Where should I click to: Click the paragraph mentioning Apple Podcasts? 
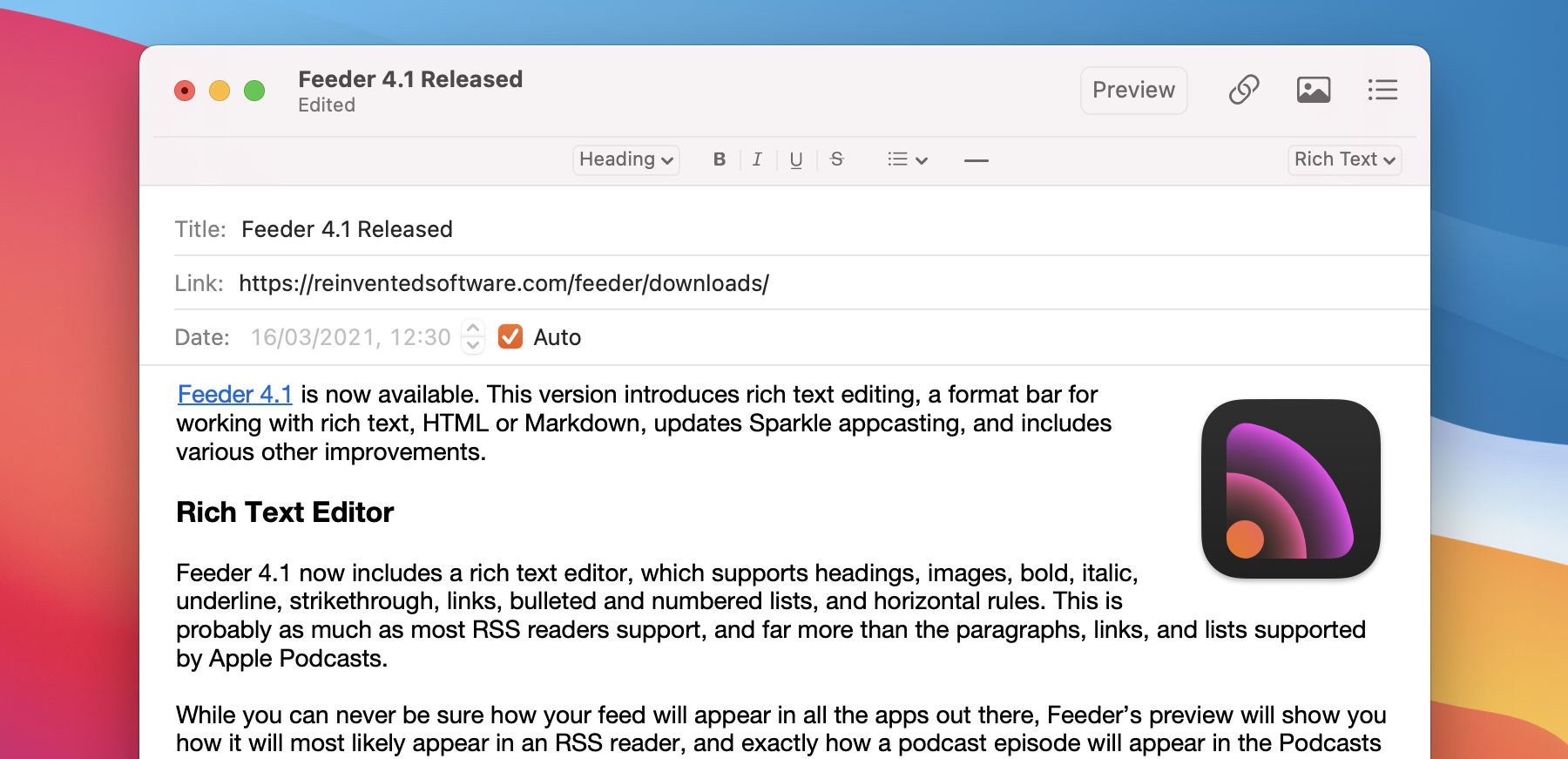(x=770, y=615)
